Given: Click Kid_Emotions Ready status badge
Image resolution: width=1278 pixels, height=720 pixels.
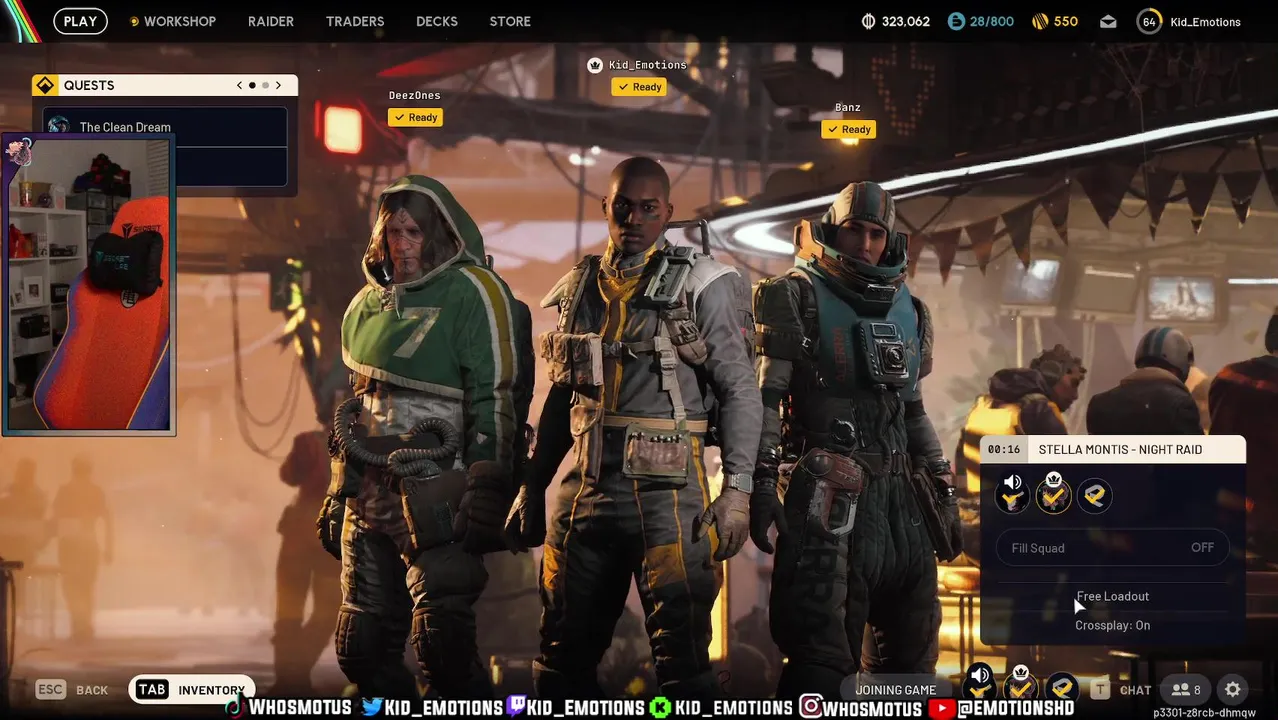Looking at the screenshot, I should pyautogui.click(x=639, y=87).
